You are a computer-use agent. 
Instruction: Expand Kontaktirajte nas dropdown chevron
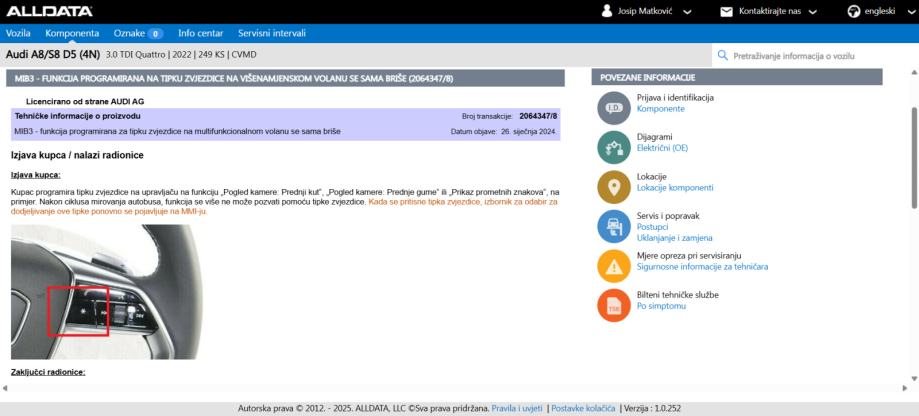tap(812, 12)
